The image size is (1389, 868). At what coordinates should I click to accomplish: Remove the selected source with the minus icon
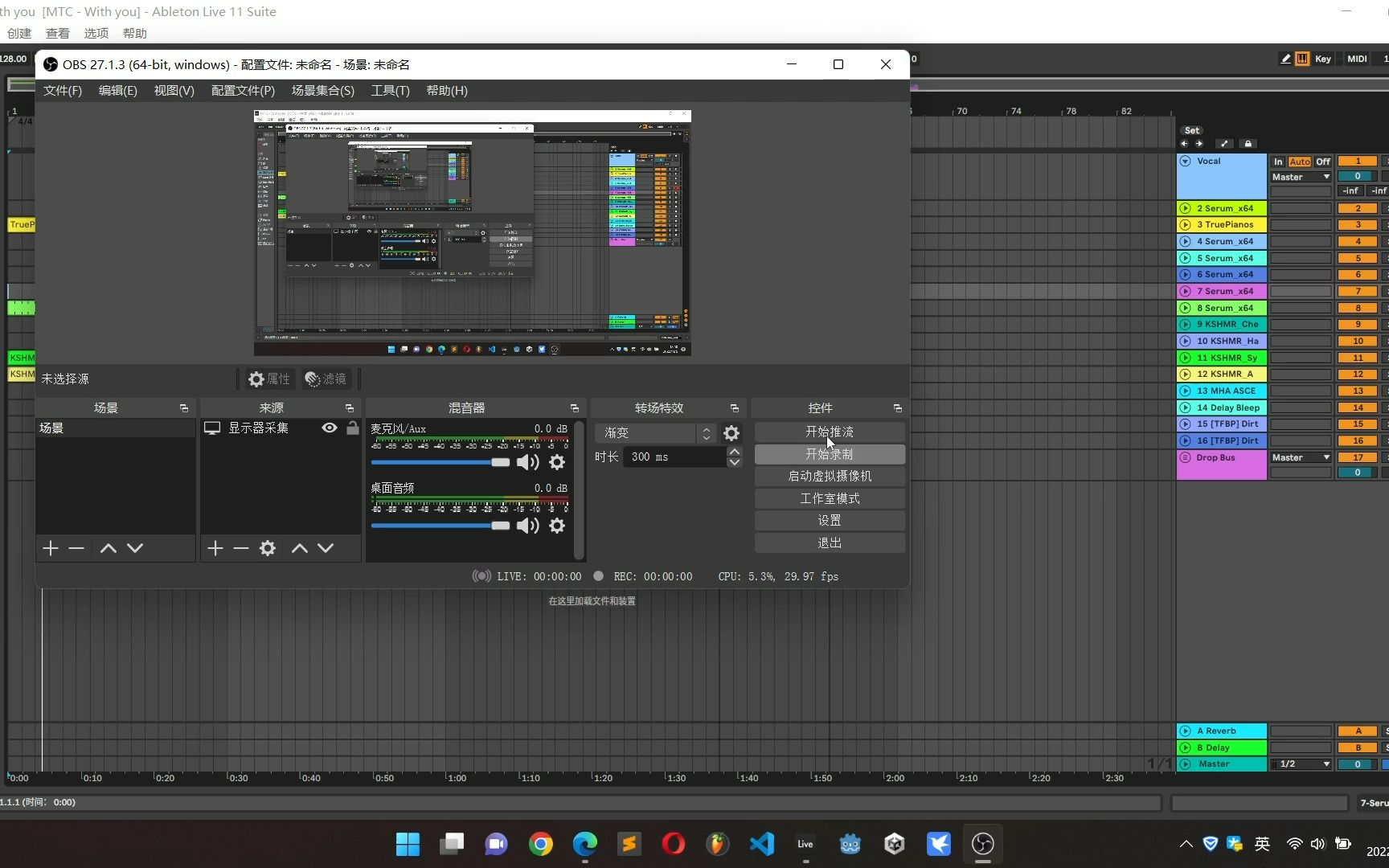click(240, 548)
